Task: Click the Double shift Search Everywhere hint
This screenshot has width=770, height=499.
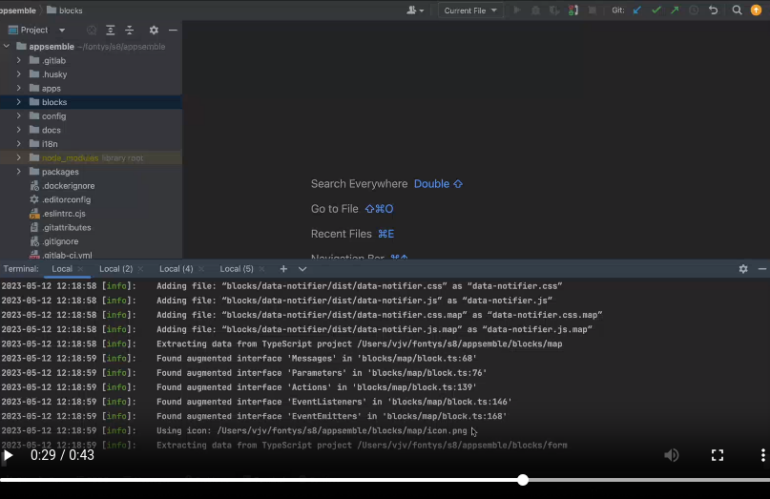Action: pos(438,184)
